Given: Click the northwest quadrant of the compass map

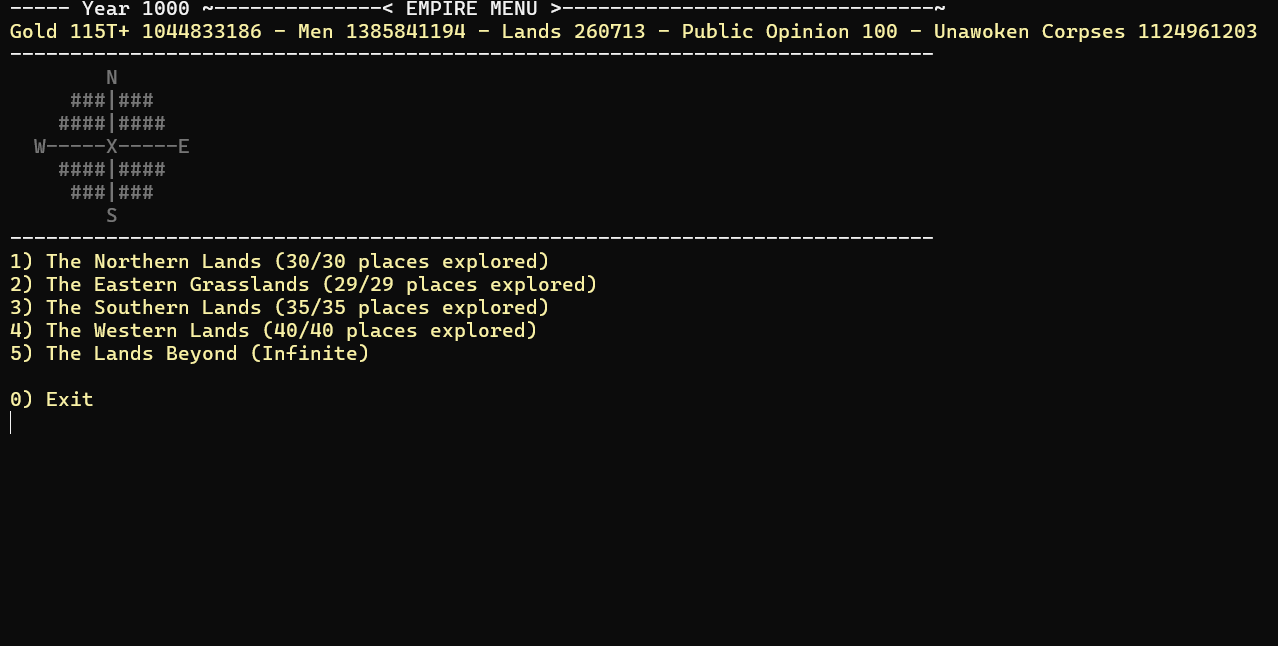Looking at the screenshot, I should 84,112.
